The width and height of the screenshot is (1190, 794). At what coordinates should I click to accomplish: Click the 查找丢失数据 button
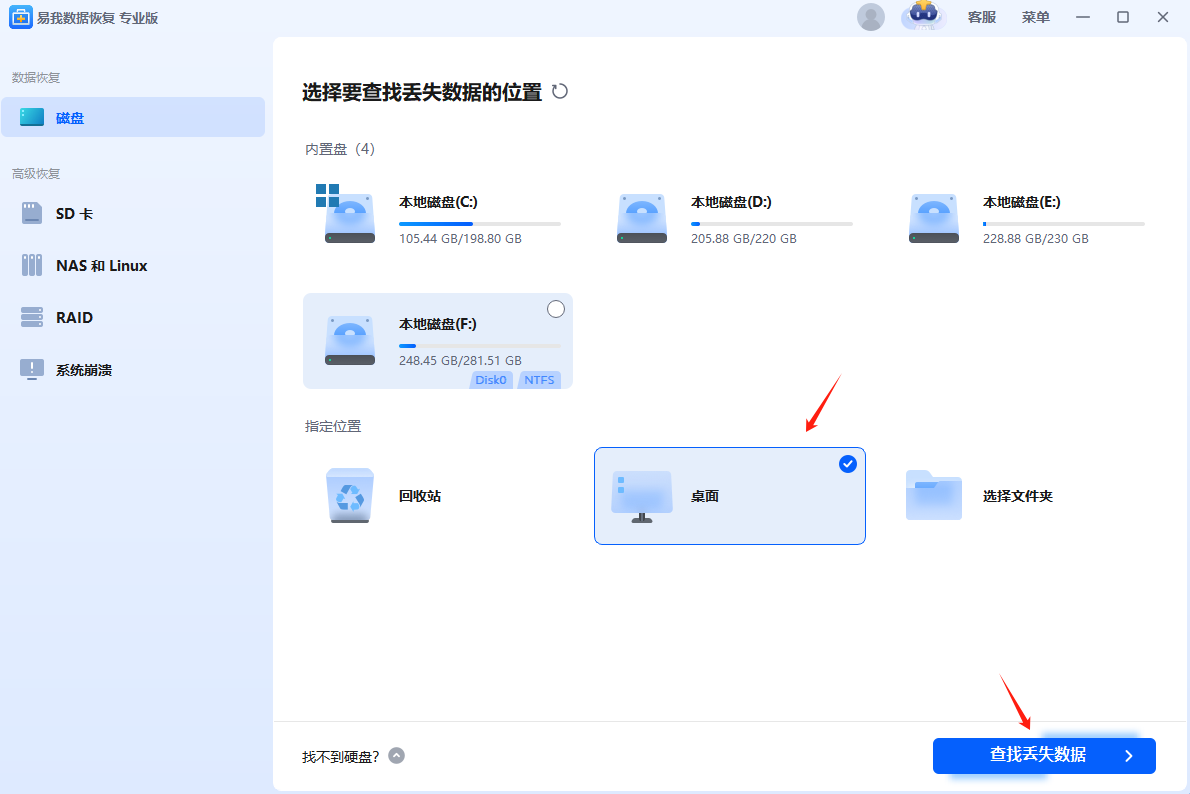click(x=1044, y=755)
